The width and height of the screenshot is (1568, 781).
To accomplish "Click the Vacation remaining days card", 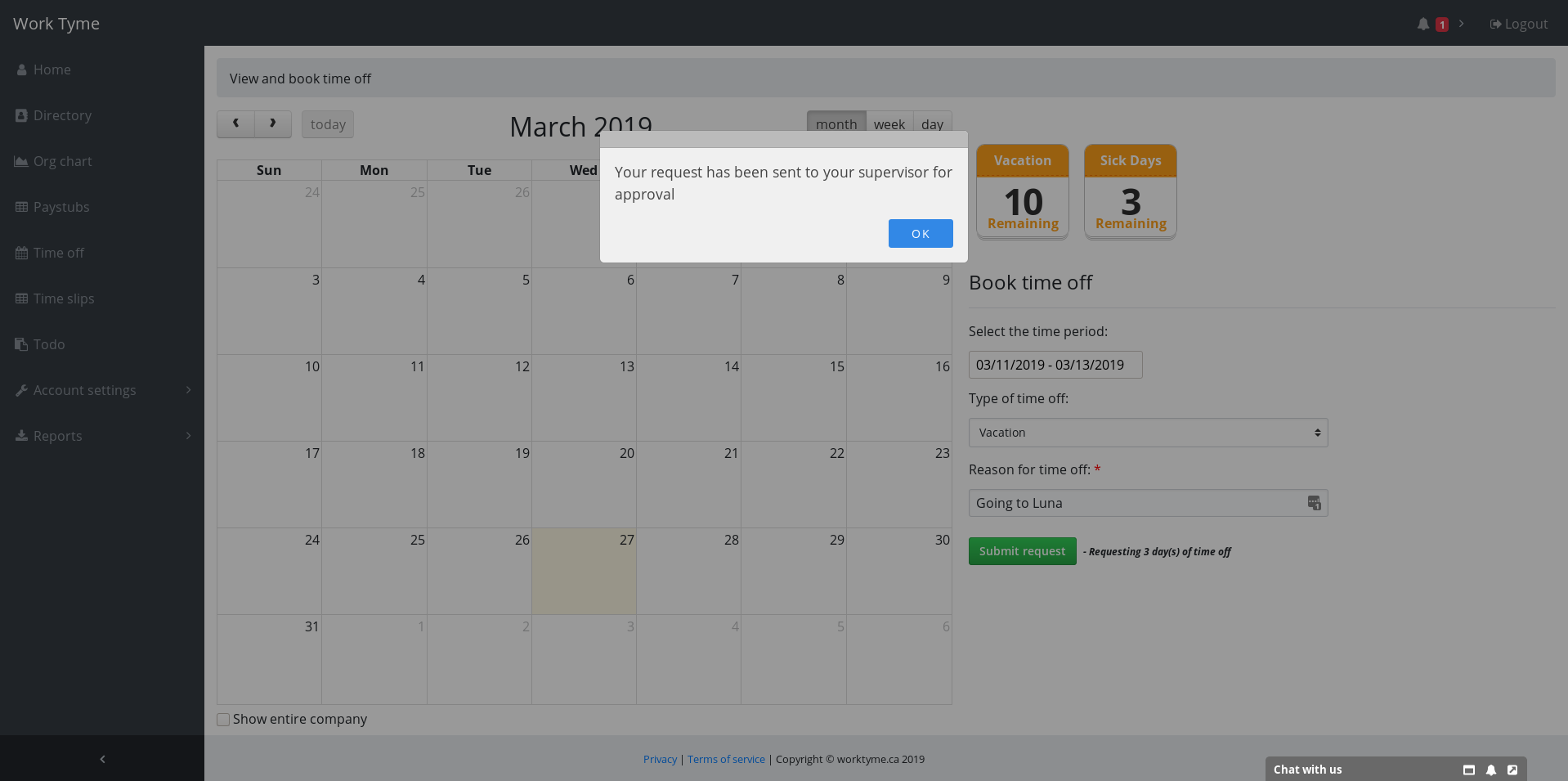I will click(1022, 192).
